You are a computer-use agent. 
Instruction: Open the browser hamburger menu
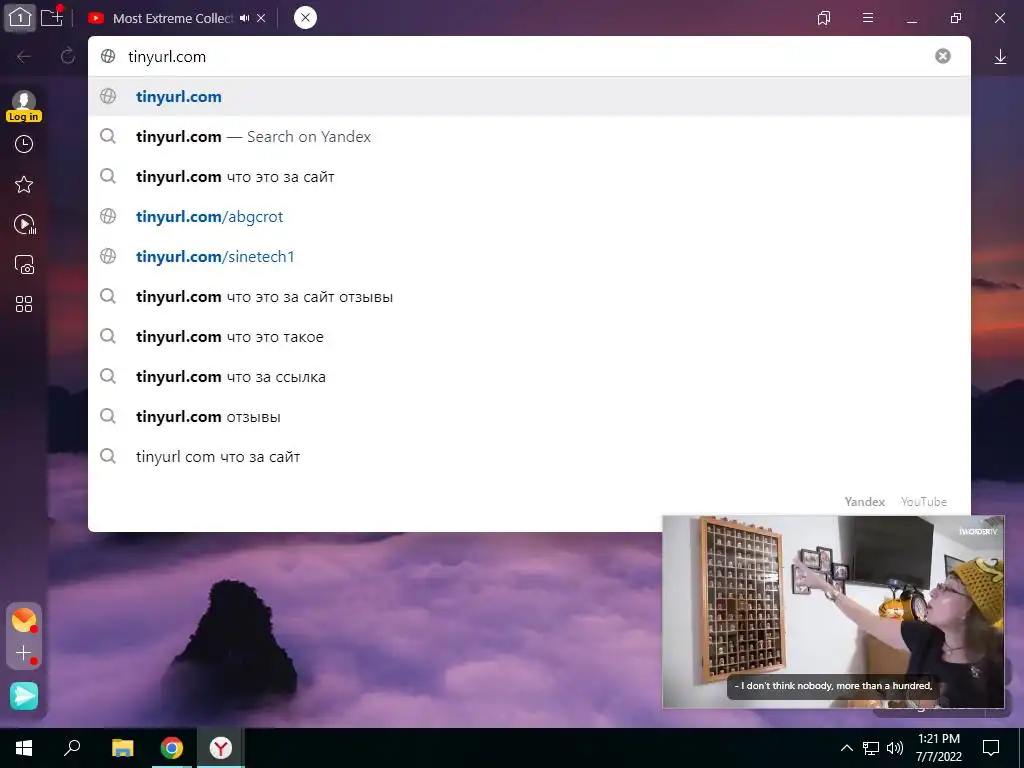[x=868, y=18]
